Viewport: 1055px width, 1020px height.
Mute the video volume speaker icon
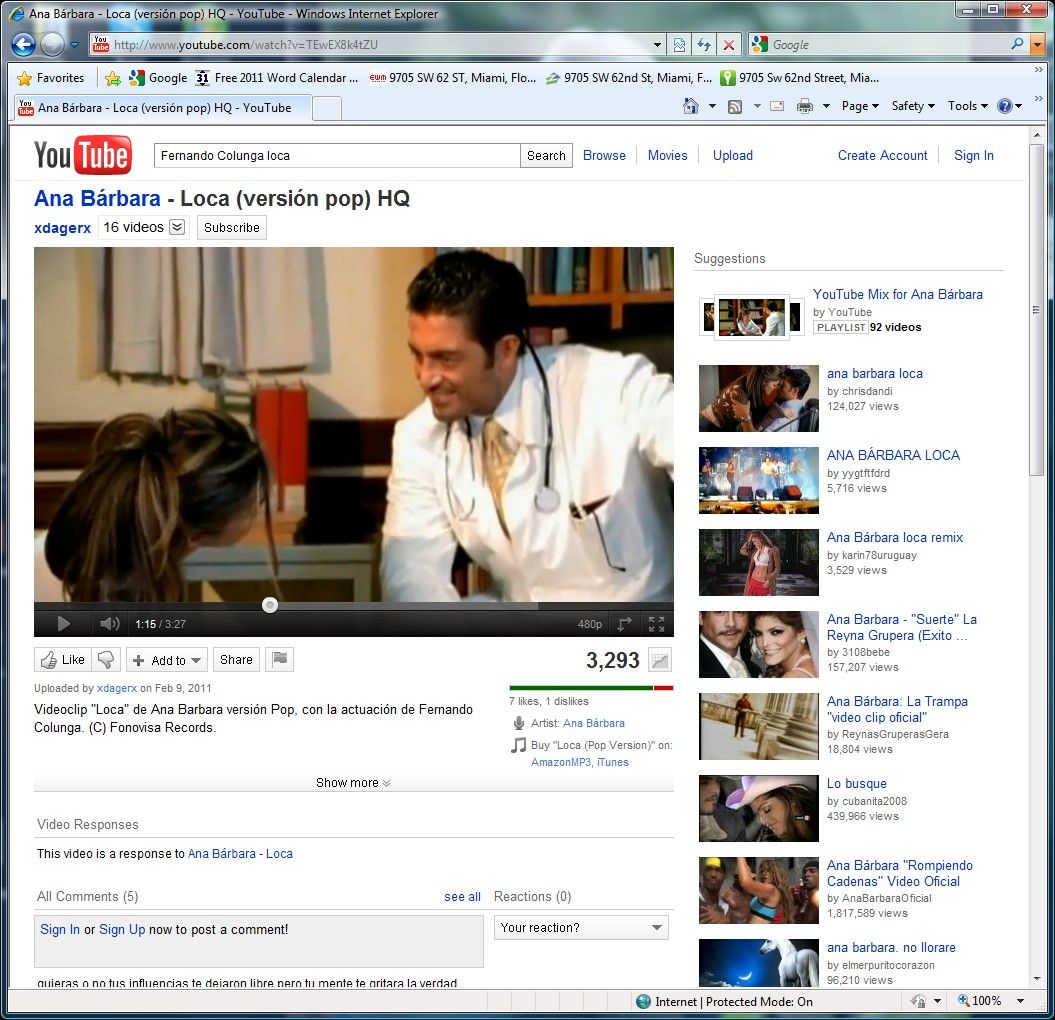(109, 624)
